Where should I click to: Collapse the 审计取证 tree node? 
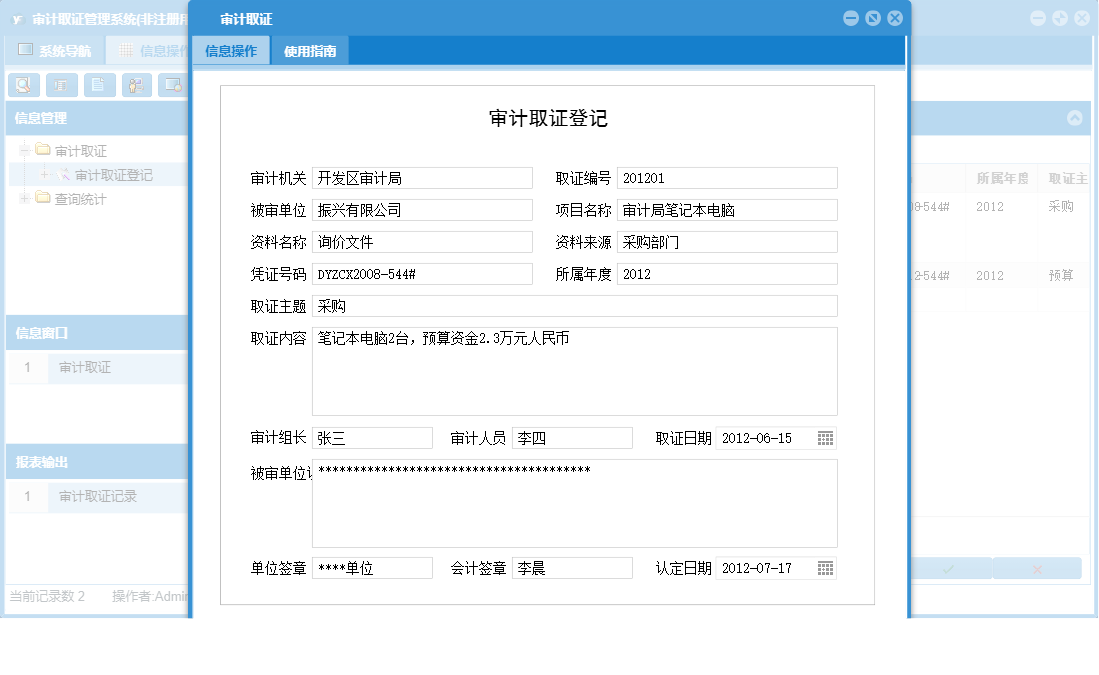pos(23,149)
